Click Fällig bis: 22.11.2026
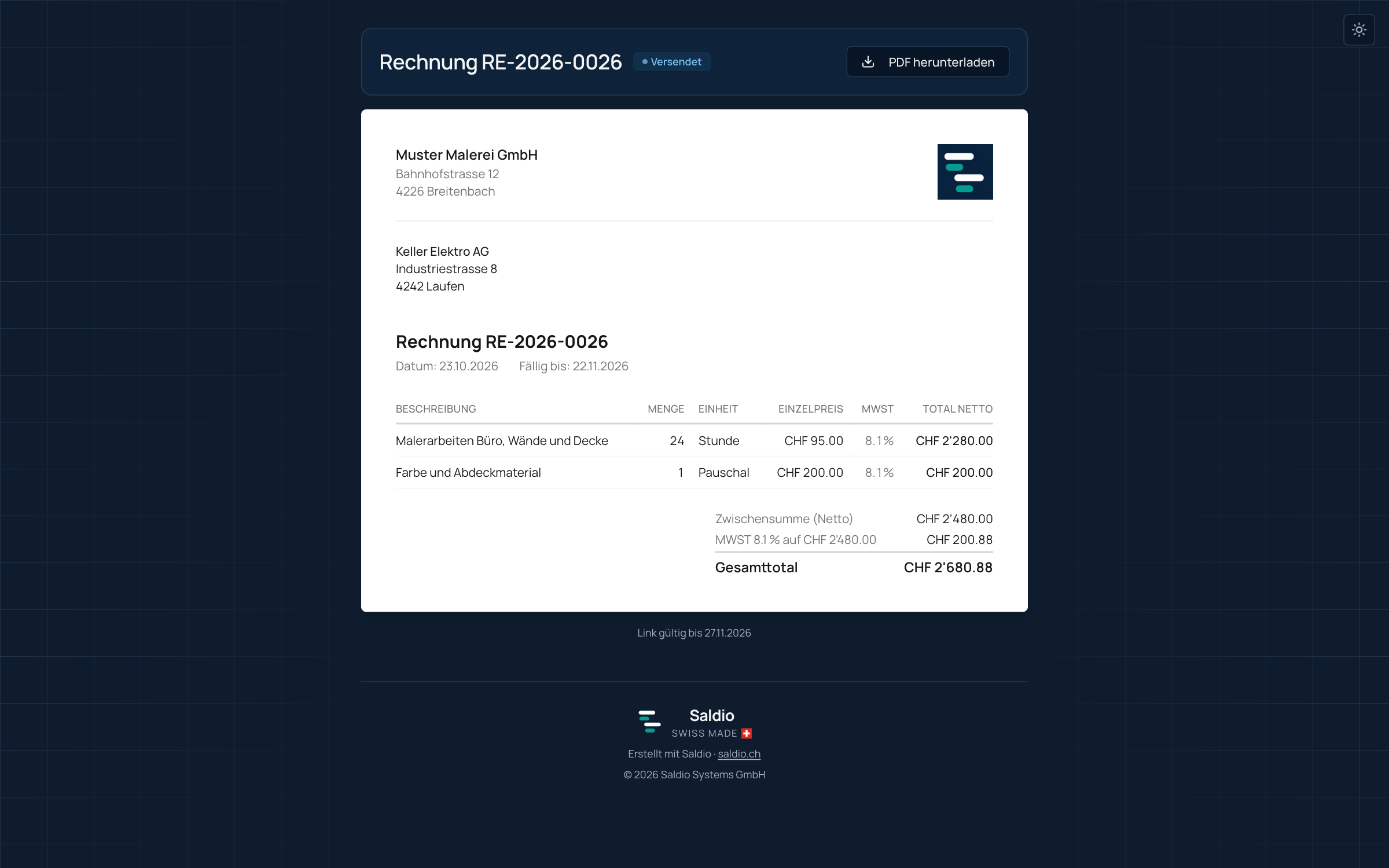Viewport: 1389px width, 868px height. click(574, 366)
